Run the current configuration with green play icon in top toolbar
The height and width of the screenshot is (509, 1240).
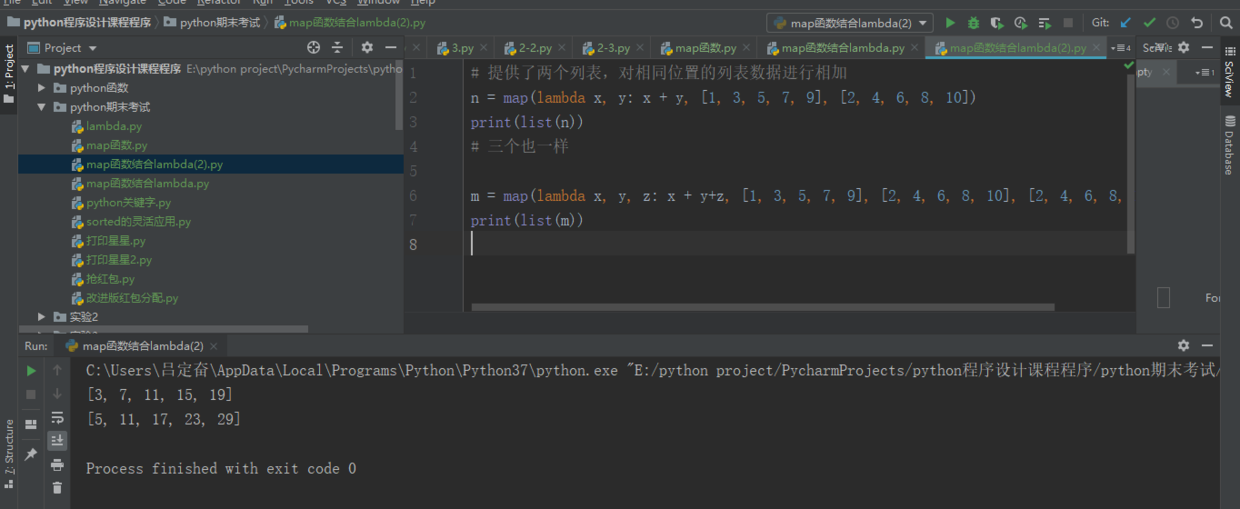click(950, 22)
